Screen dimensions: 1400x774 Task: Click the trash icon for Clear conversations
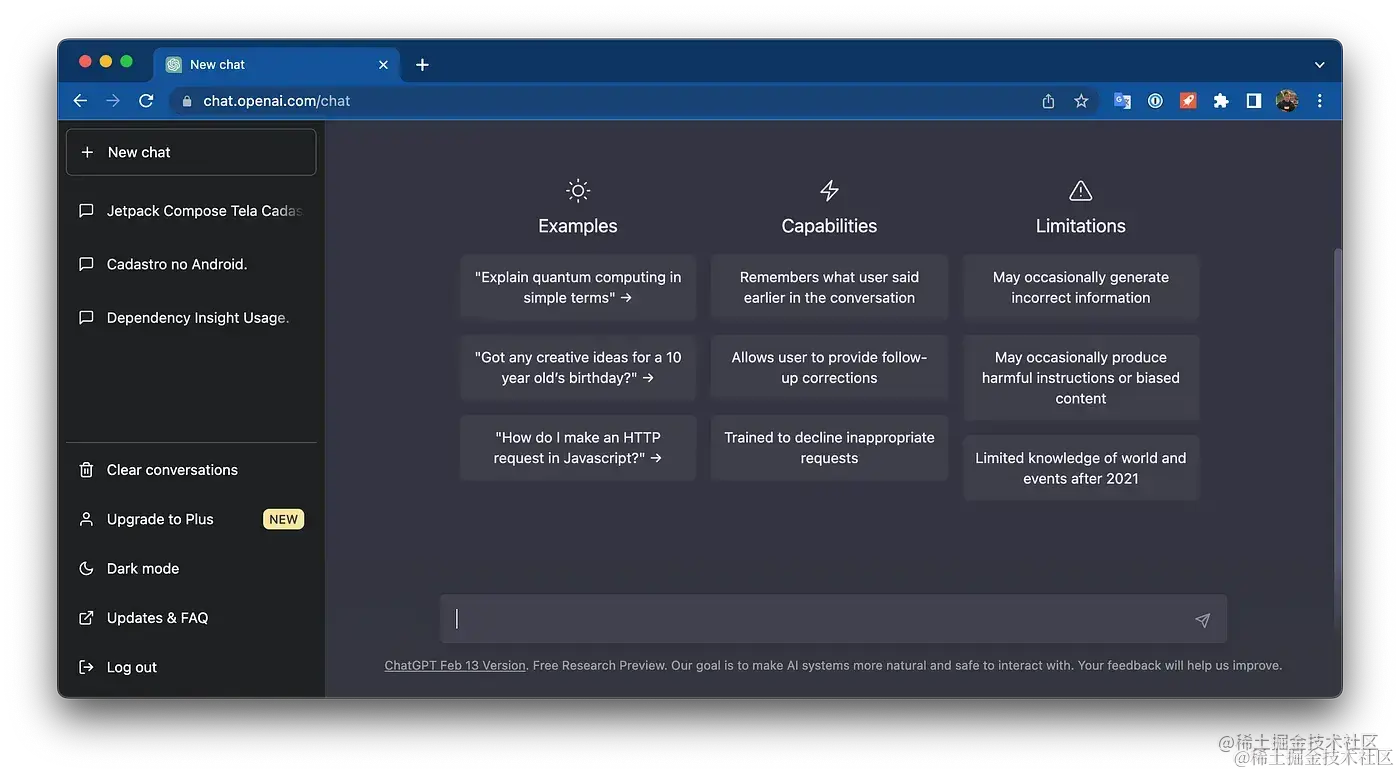point(86,470)
